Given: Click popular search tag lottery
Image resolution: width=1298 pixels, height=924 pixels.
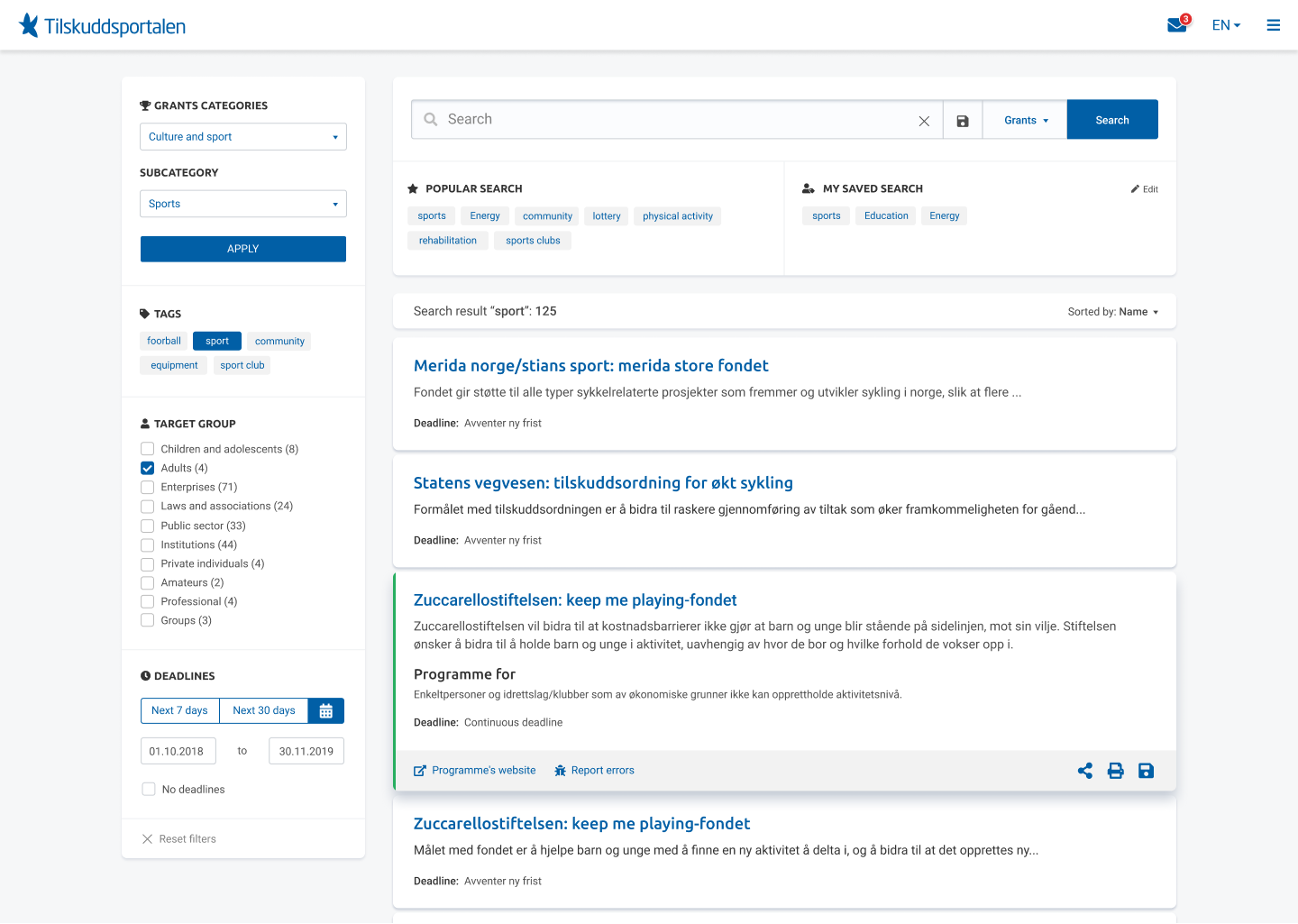Looking at the screenshot, I should [x=607, y=216].
